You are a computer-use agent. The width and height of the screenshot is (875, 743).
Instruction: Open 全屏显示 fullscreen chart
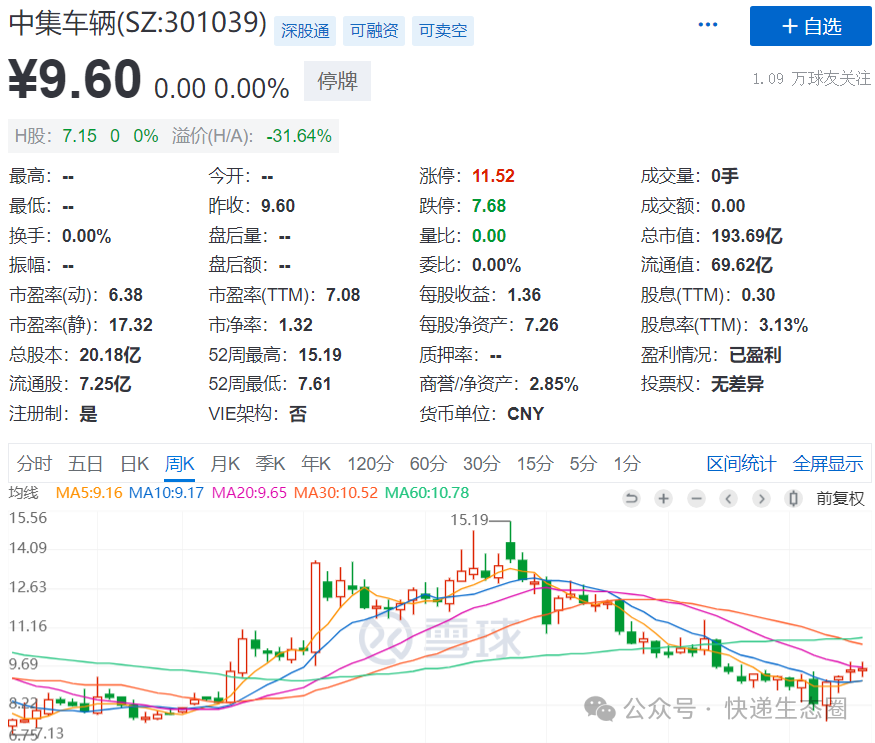click(828, 463)
